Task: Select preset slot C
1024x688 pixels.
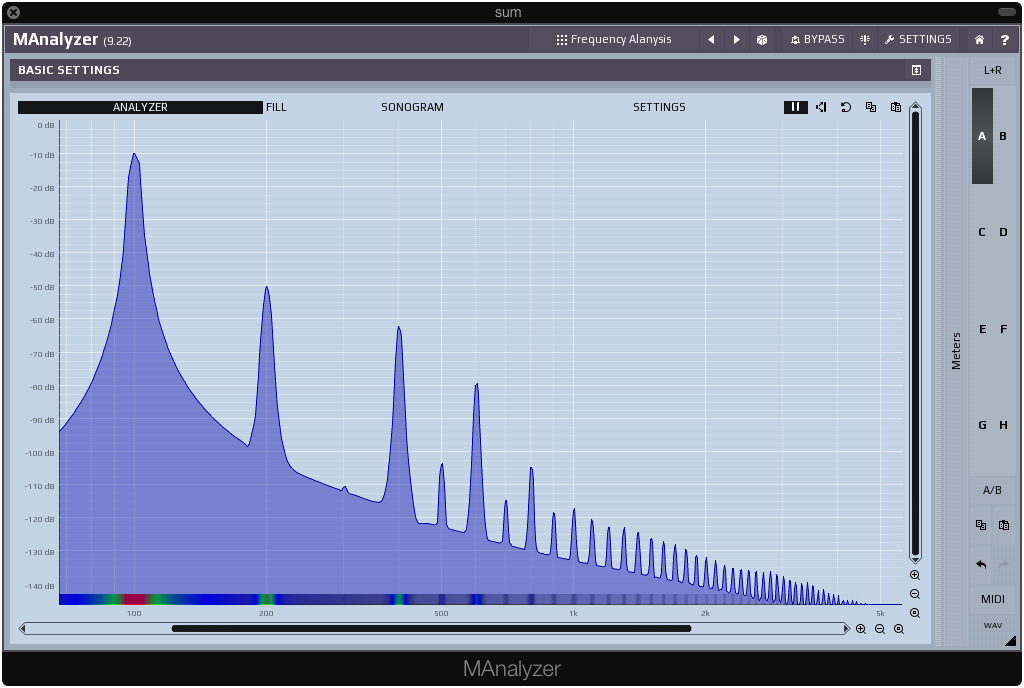Action: pyautogui.click(x=982, y=232)
